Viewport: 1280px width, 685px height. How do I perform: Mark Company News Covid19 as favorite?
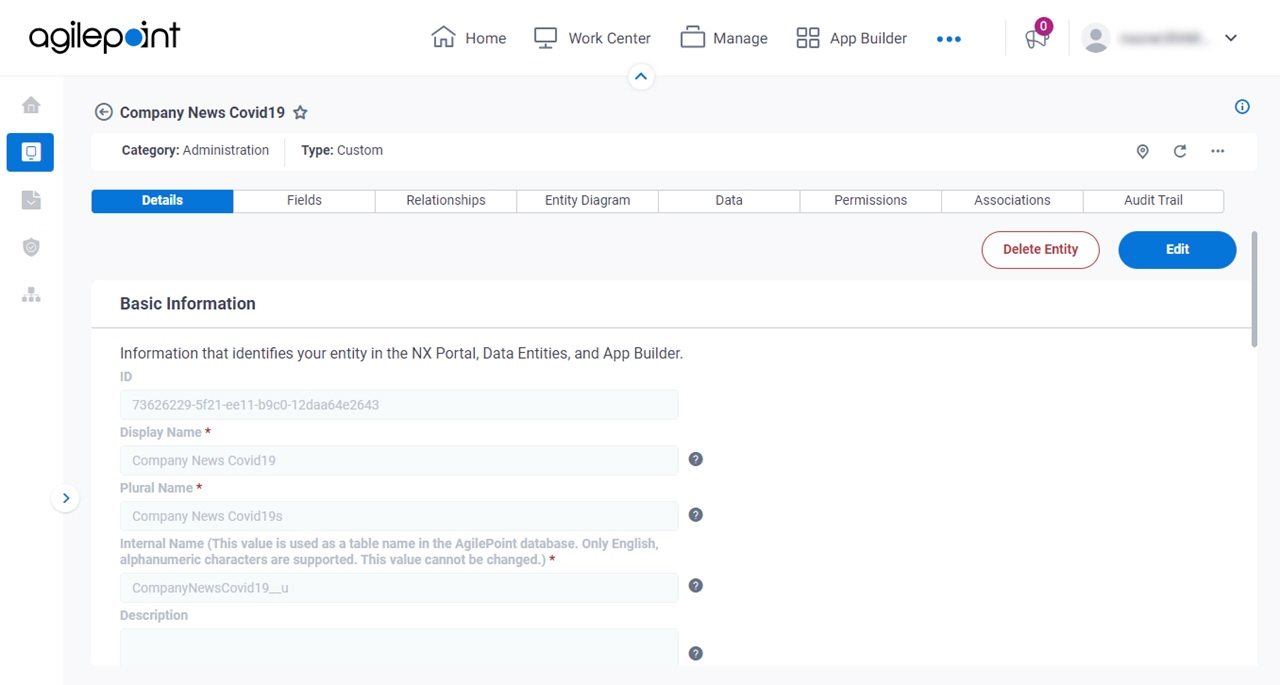point(300,113)
